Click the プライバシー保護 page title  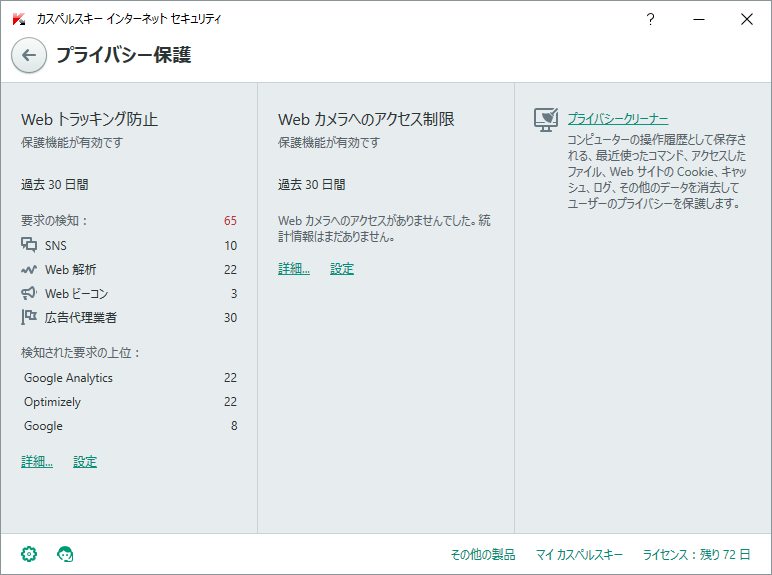tap(124, 55)
